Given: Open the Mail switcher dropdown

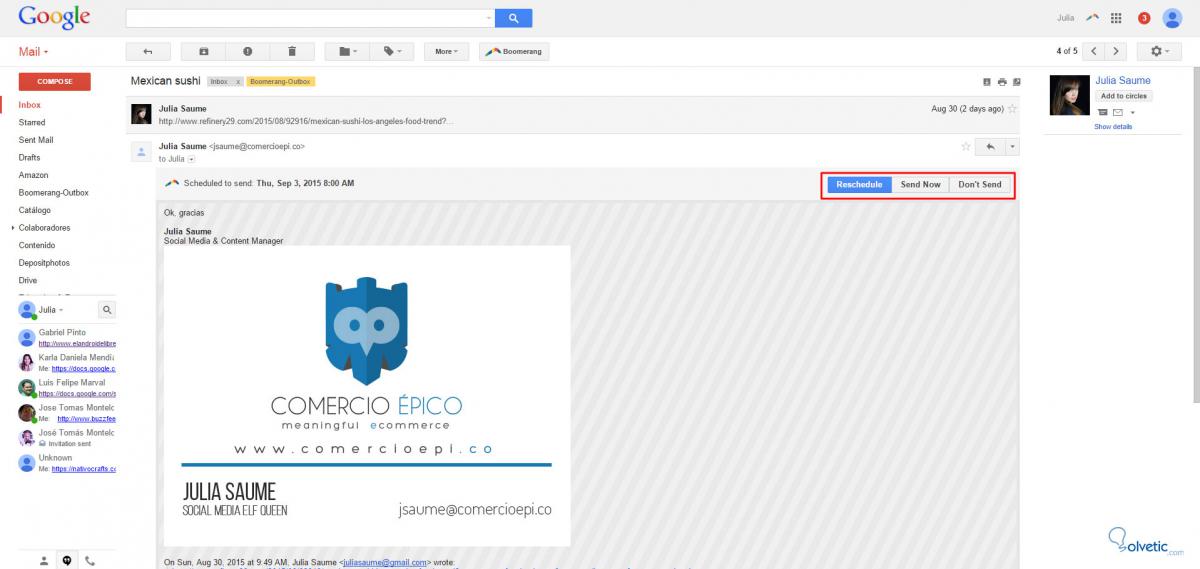Looking at the screenshot, I should [x=33, y=51].
